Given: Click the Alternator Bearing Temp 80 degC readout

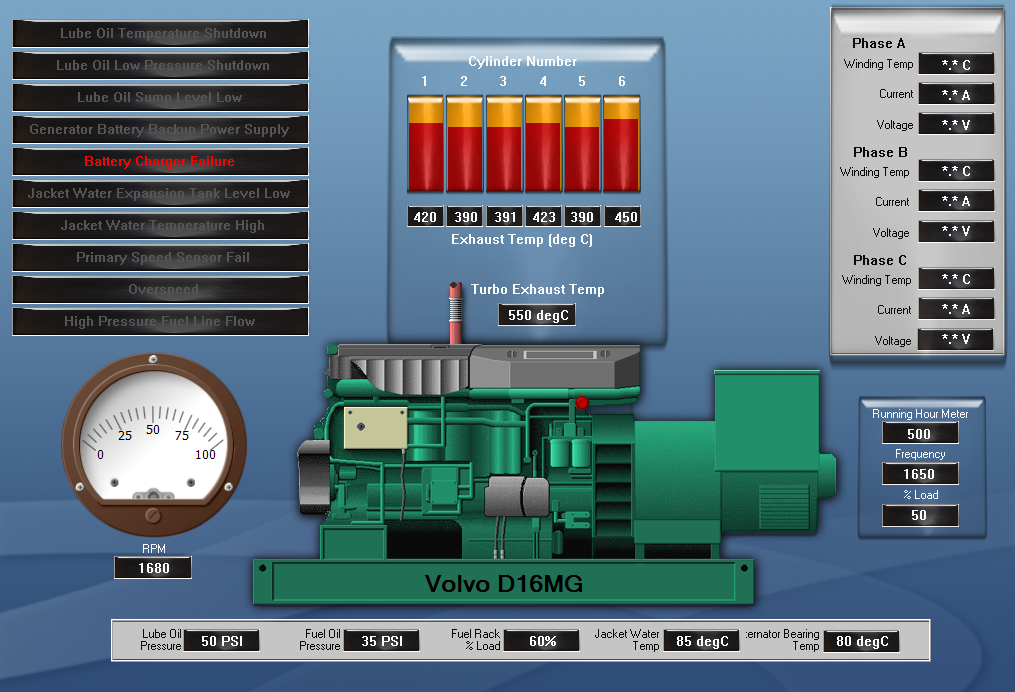Looking at the screenshot, I should 862,641.
